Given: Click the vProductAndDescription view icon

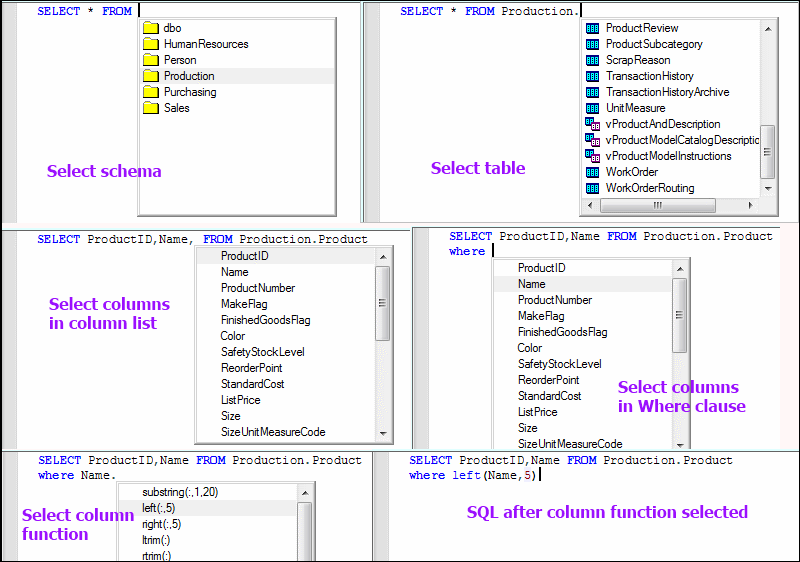Looking at the screenshot, I should (592, 124).
